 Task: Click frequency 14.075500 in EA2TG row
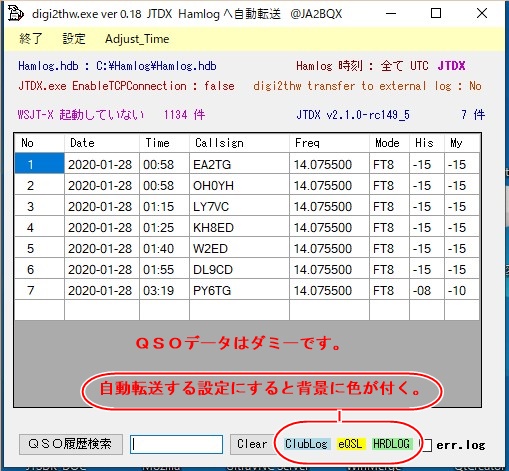(x=329, y=164)
